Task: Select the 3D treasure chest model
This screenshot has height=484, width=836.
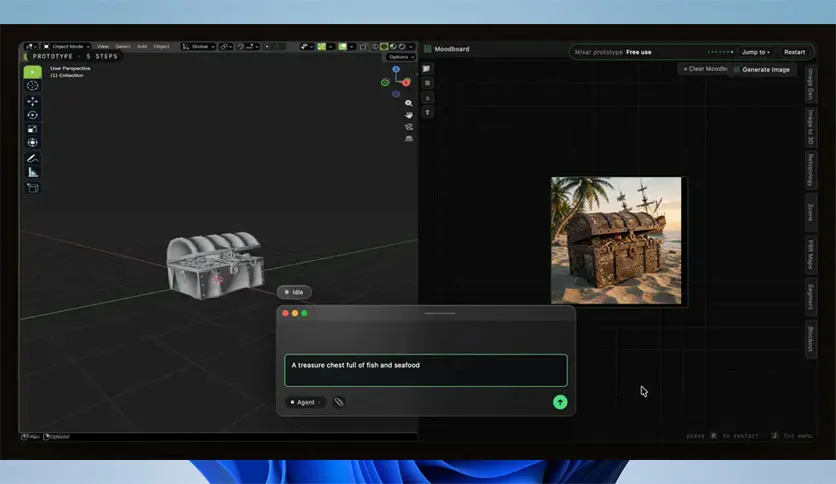Action: pyautogui.click(x=215, y=265)
